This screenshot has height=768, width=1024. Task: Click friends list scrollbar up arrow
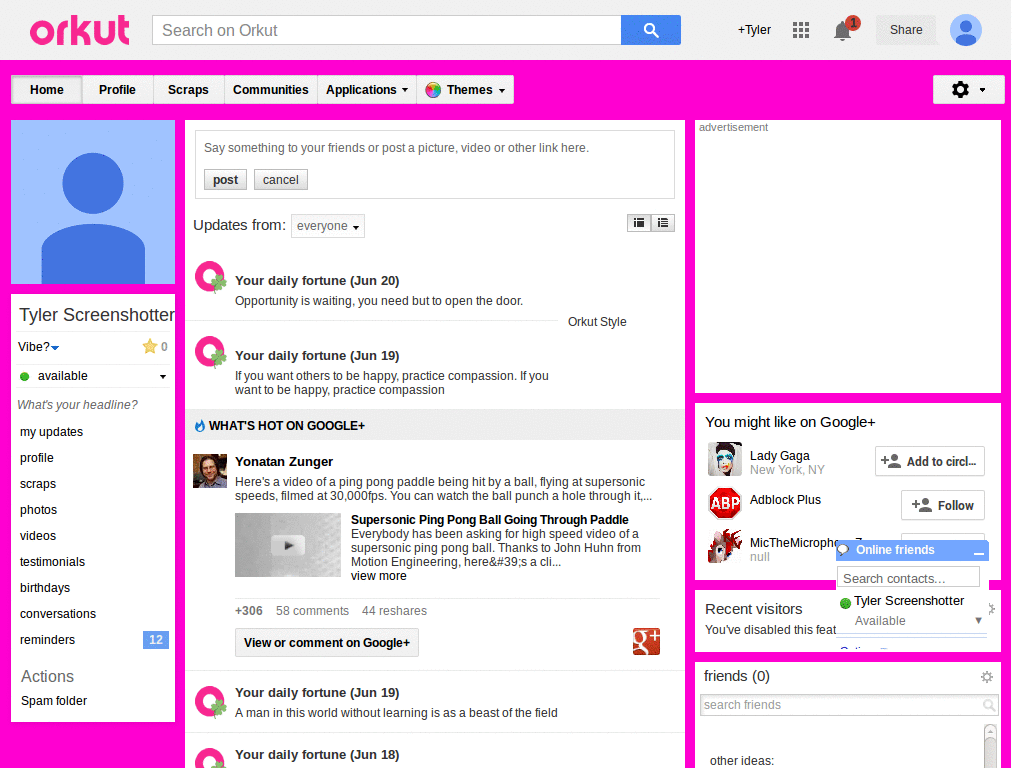pos(990,731)
